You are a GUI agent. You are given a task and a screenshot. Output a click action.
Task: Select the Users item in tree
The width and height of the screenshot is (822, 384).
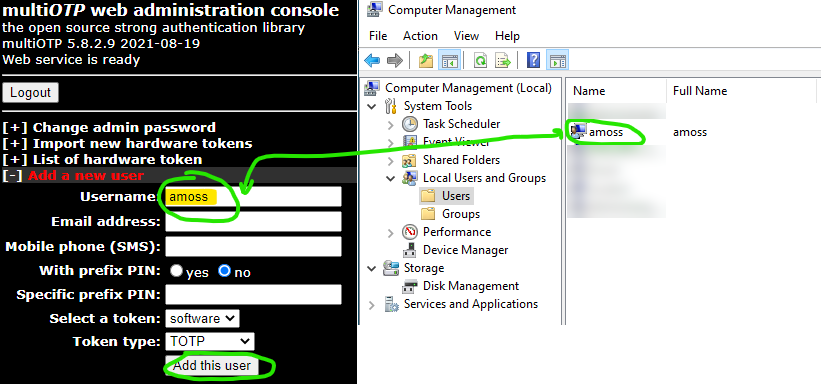point(456,196)
